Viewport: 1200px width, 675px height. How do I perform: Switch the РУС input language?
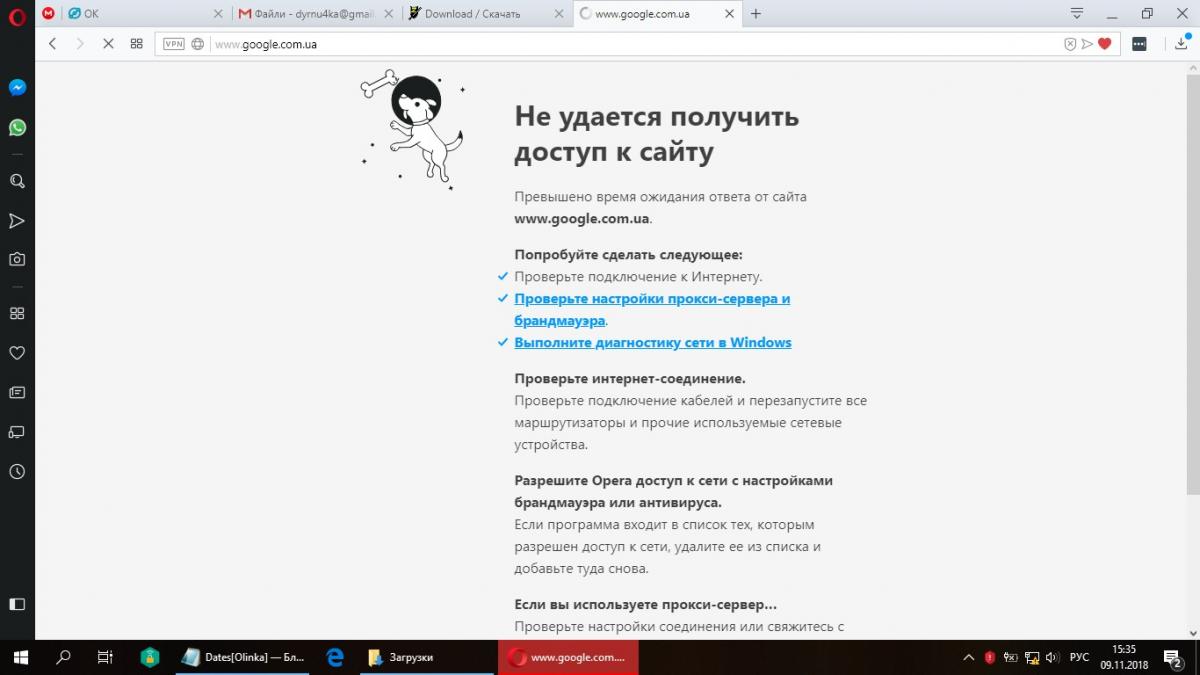point(1079,657)
